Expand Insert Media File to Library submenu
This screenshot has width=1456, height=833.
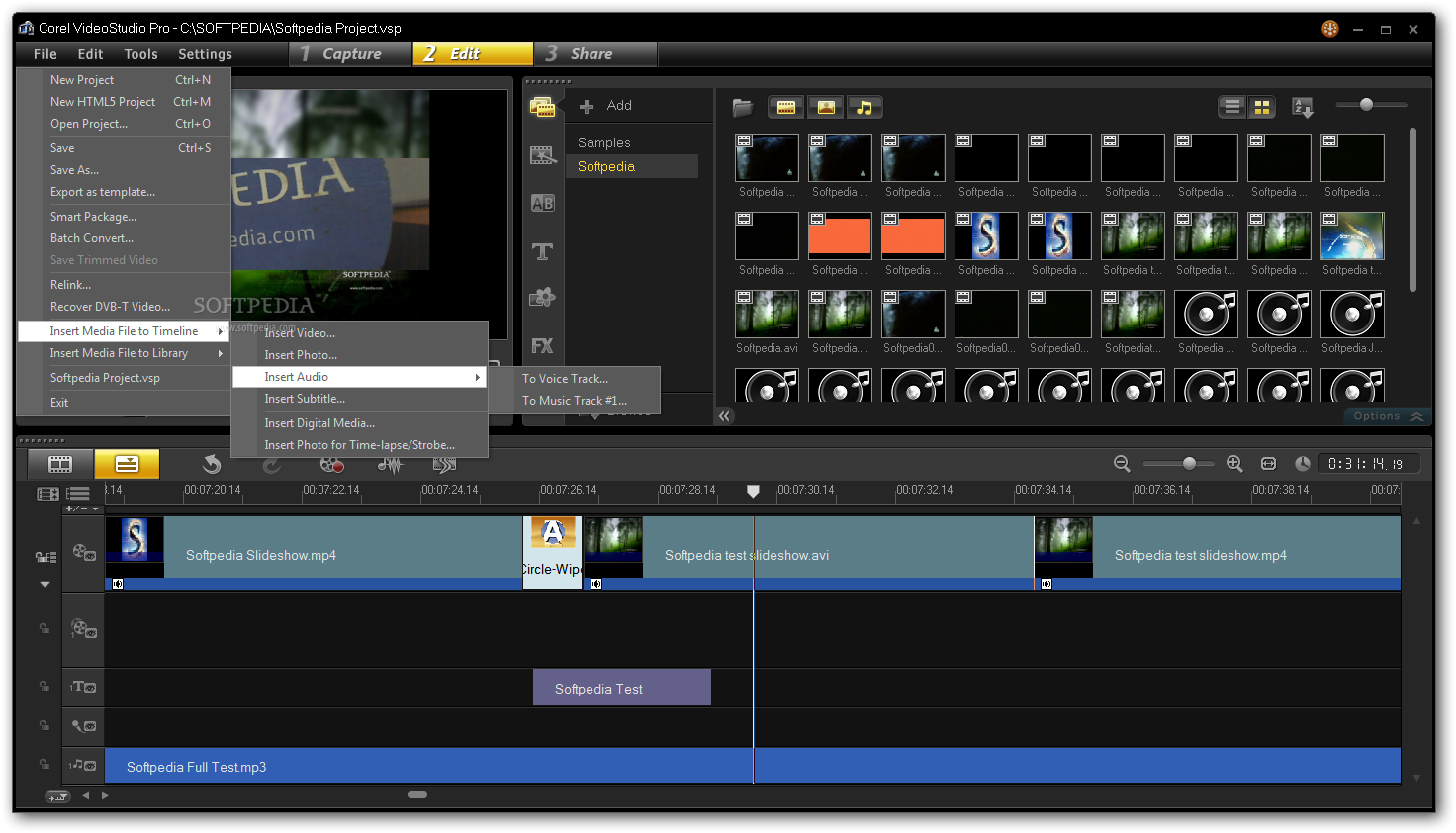coord(124,353)
